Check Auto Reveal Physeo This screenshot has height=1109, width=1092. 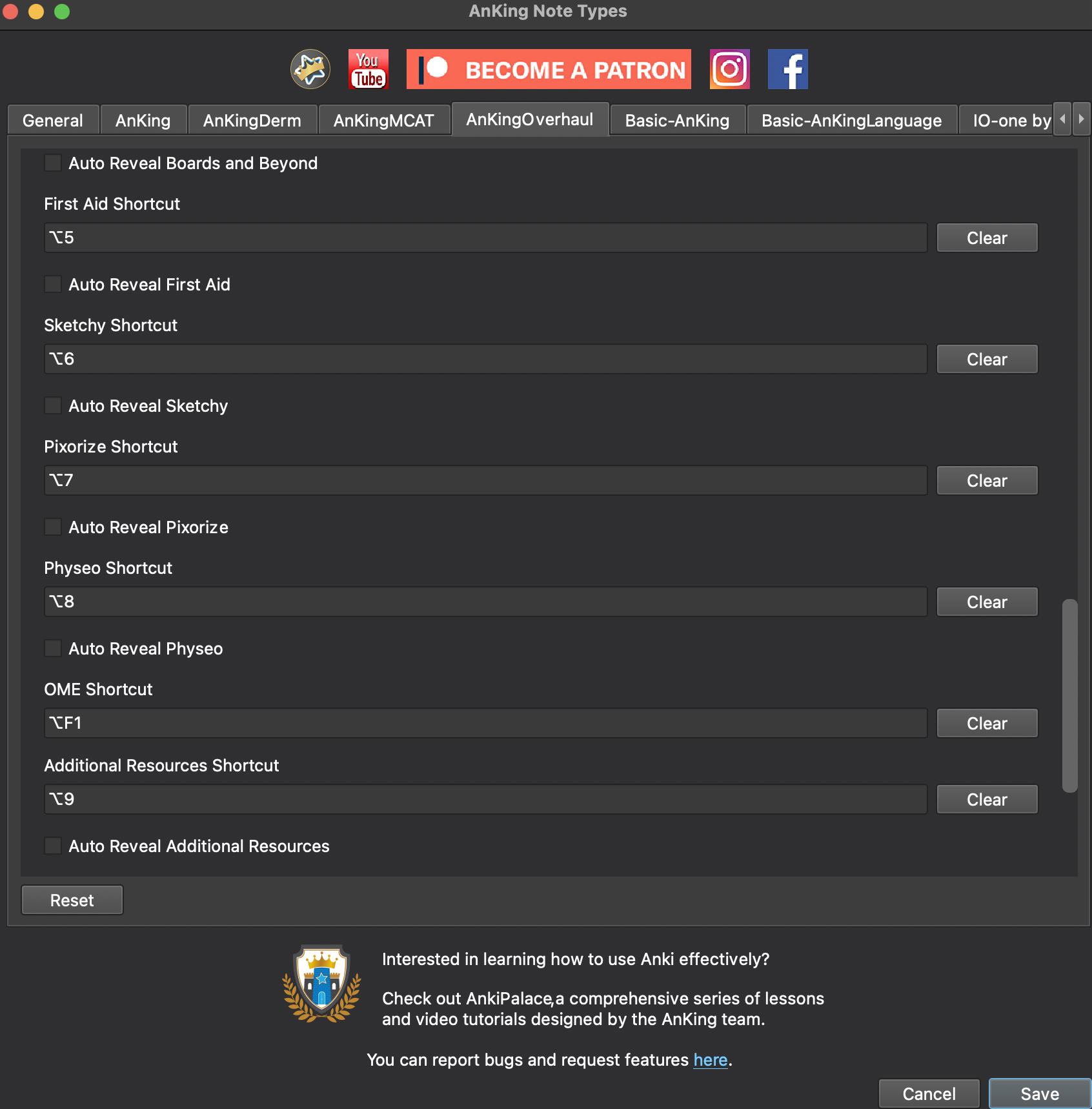click(53, 648)
